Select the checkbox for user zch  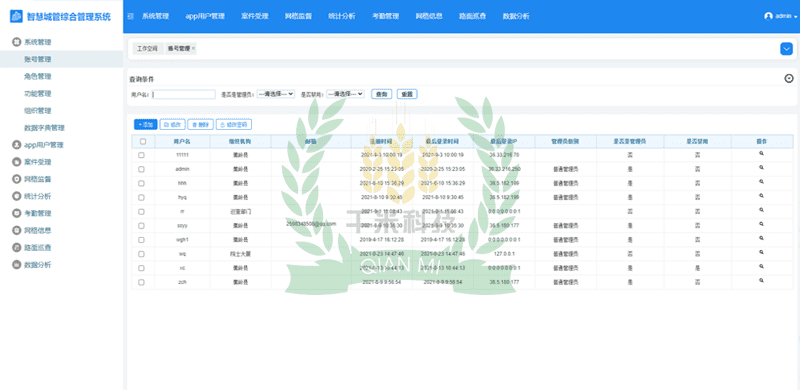(141, 282)
